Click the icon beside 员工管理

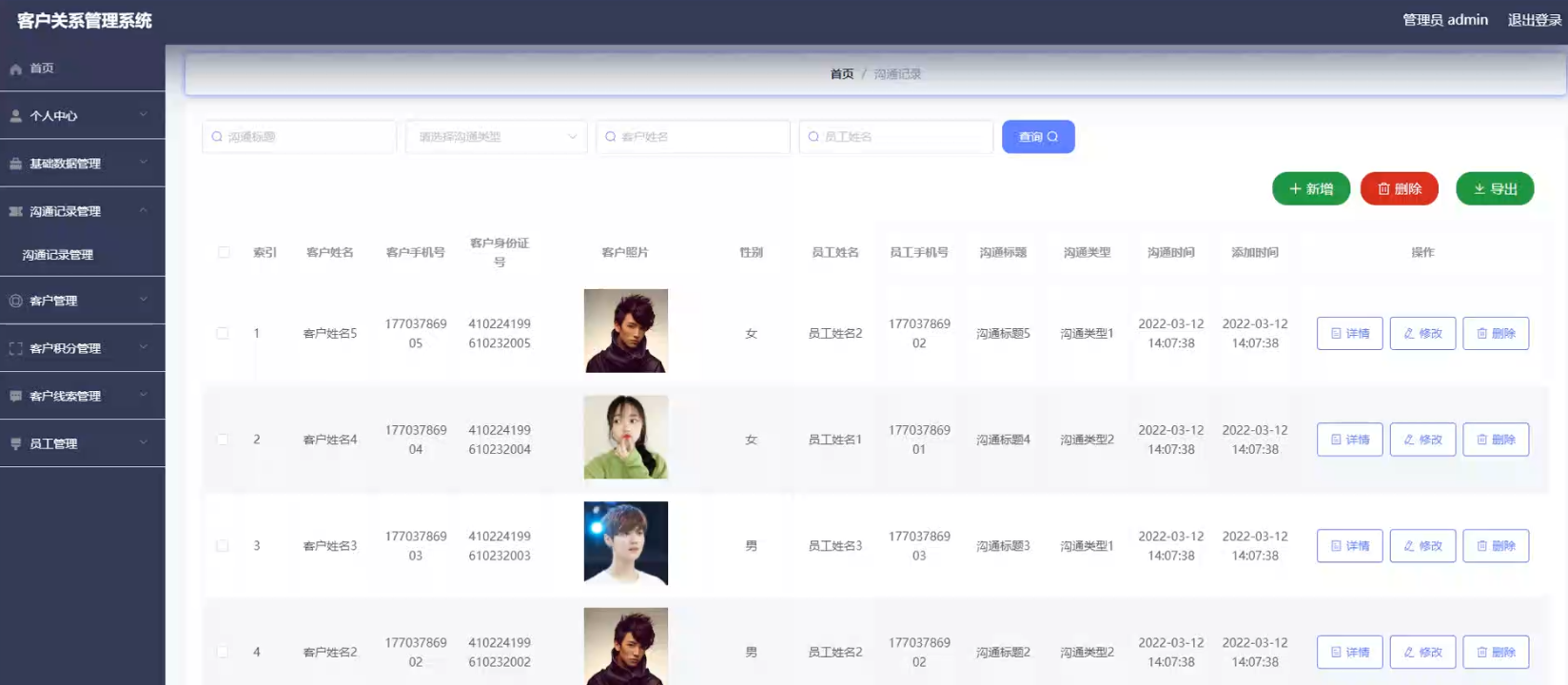pos(15,443)
